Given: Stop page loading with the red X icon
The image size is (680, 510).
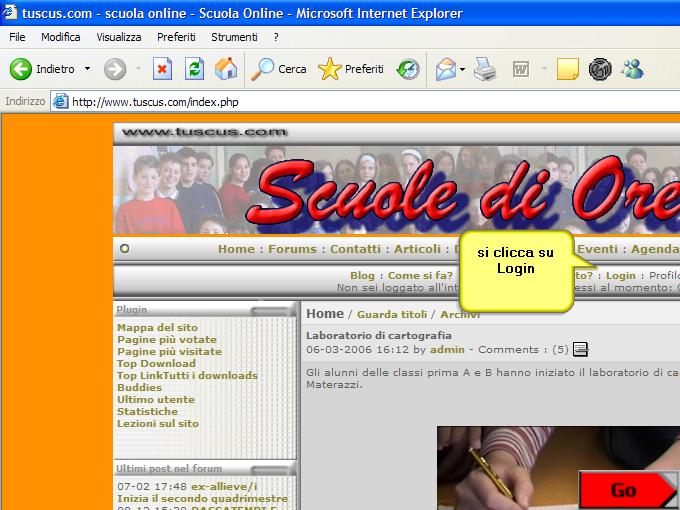Looking at the screenshot, I should [x=162, y=69].
